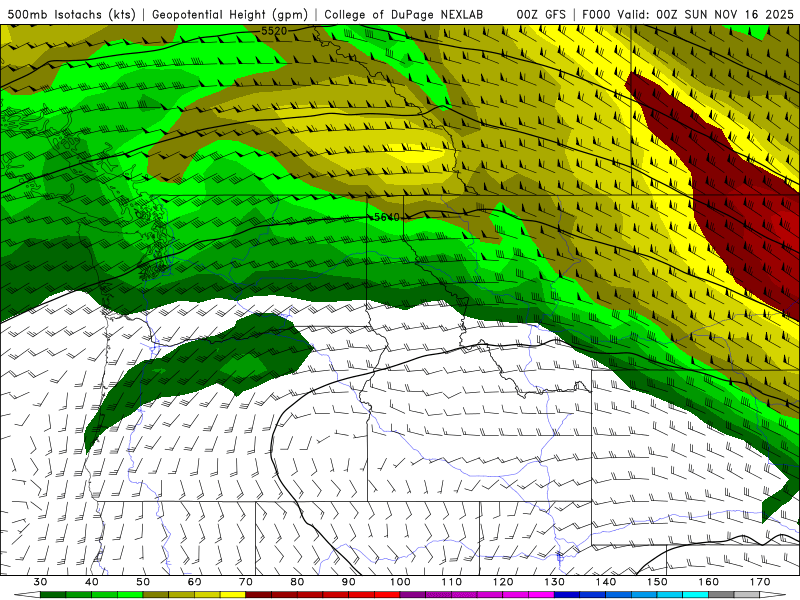Click the 70 value on the color scale
Screen dimensions: 800x600
(246, 582)
